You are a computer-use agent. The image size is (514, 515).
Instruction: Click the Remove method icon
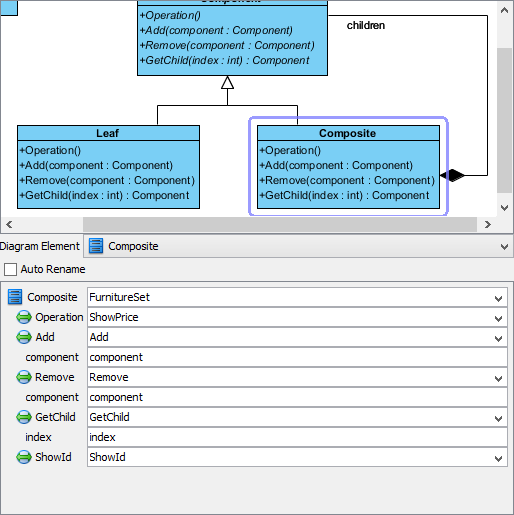click(24, 377)
